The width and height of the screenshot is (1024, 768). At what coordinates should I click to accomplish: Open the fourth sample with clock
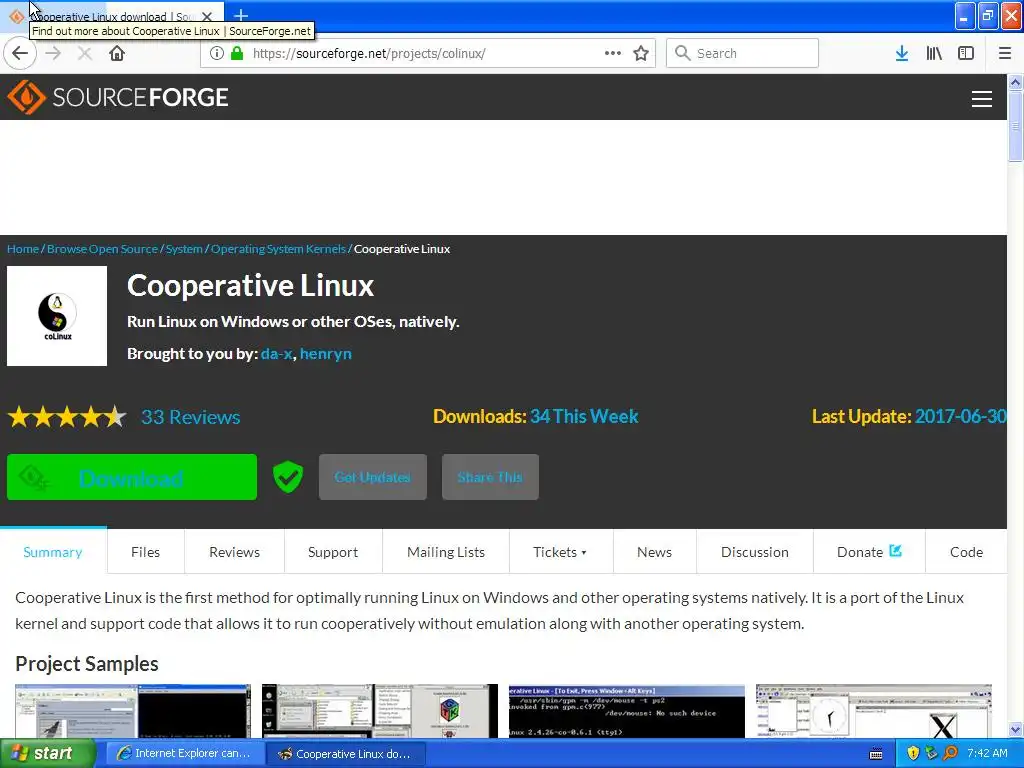tap(873, 711)
